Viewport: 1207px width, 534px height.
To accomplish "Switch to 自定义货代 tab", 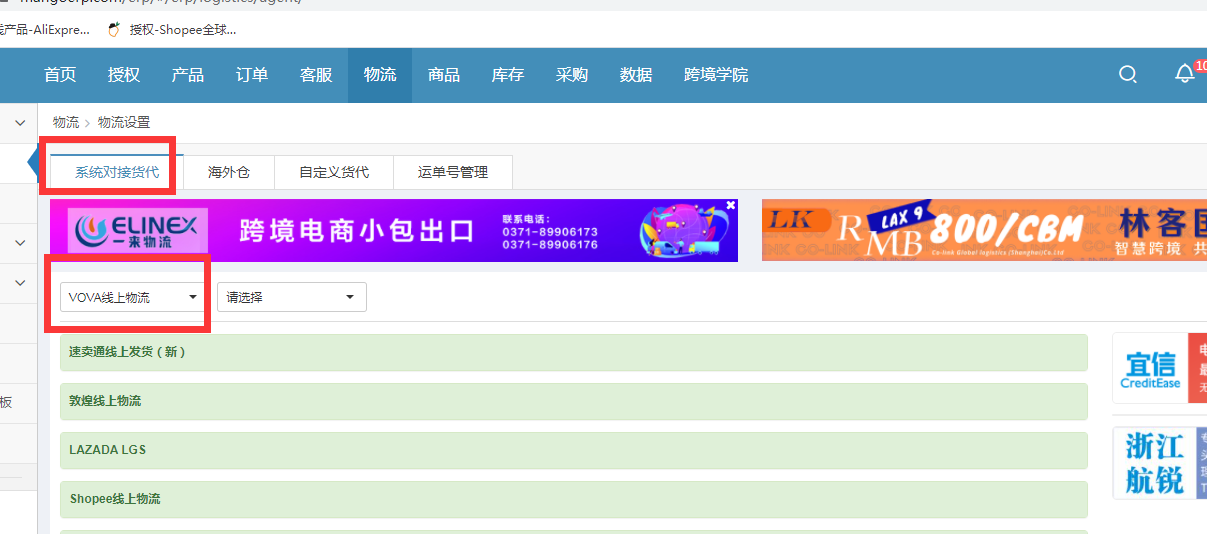I will tap(334, 172).
